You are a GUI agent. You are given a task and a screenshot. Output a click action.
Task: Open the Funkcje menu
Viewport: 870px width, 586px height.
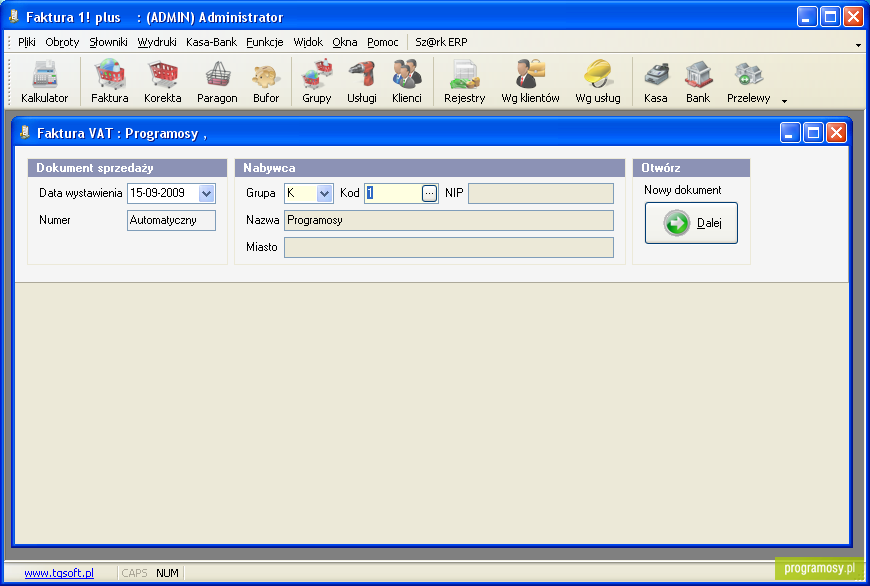(x=265, y=42)
